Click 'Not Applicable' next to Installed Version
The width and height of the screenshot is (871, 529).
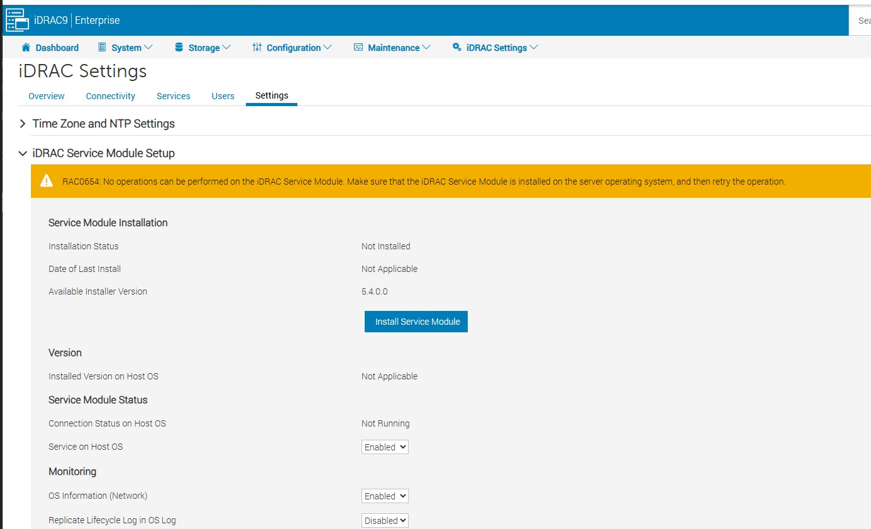[389, 376]
